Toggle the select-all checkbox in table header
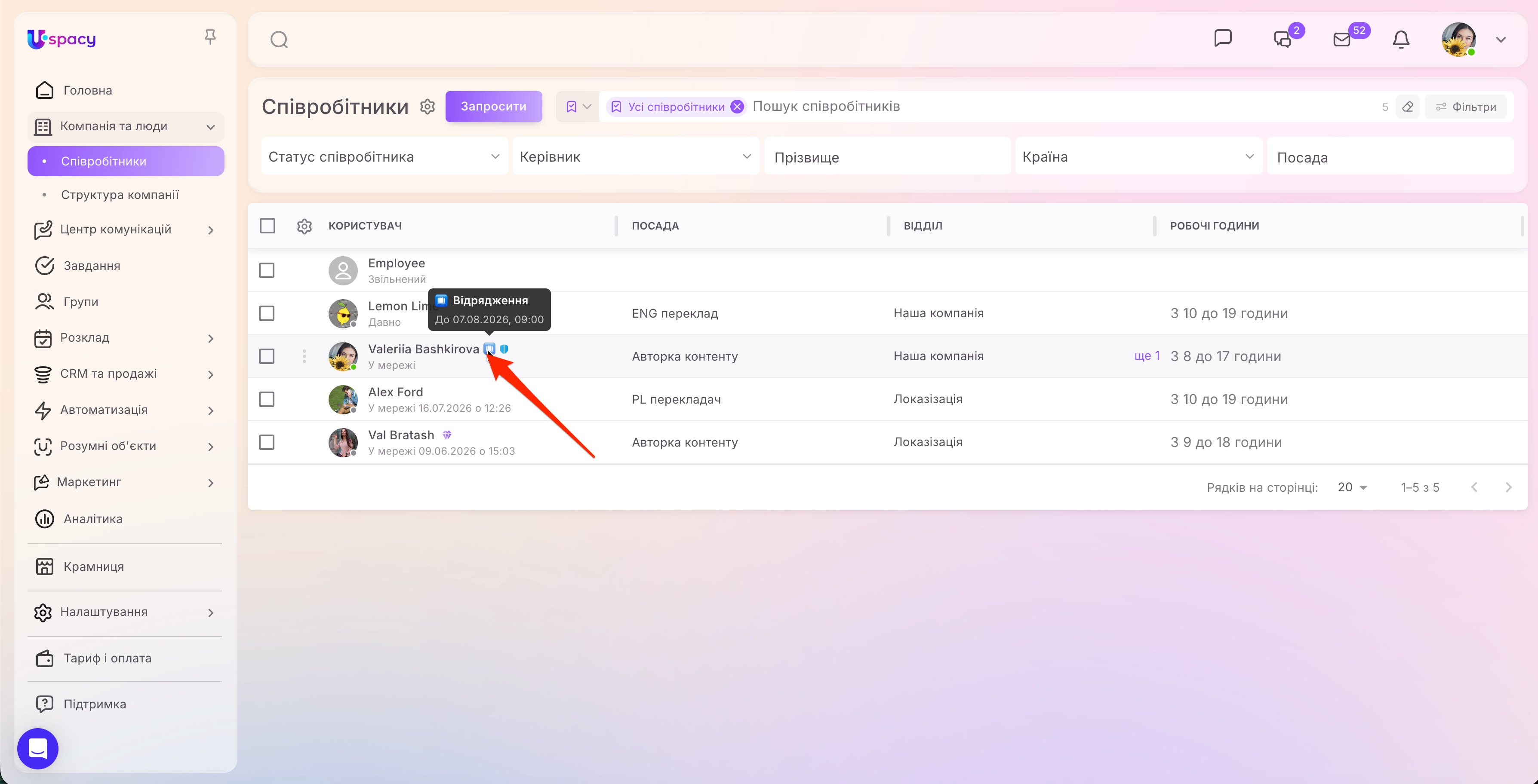 [x=267, y=226]
